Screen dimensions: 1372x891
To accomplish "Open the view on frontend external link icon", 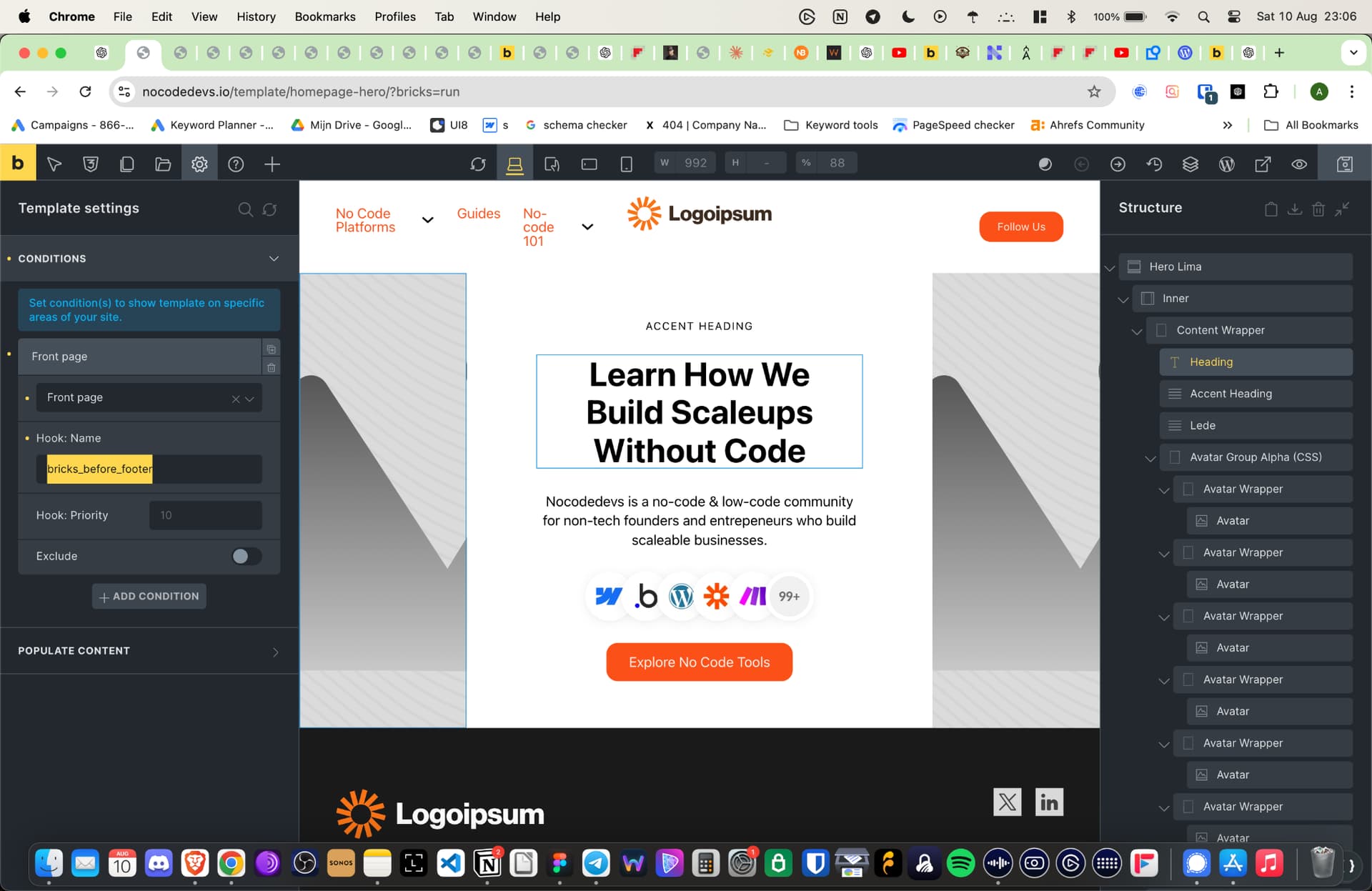I will click(x=1263, y=164).
